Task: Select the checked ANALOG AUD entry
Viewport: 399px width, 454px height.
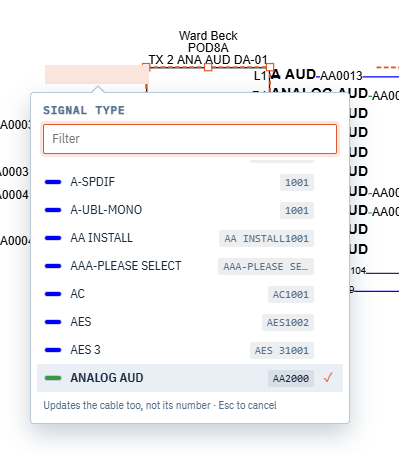Action: [x=190, y=378]
